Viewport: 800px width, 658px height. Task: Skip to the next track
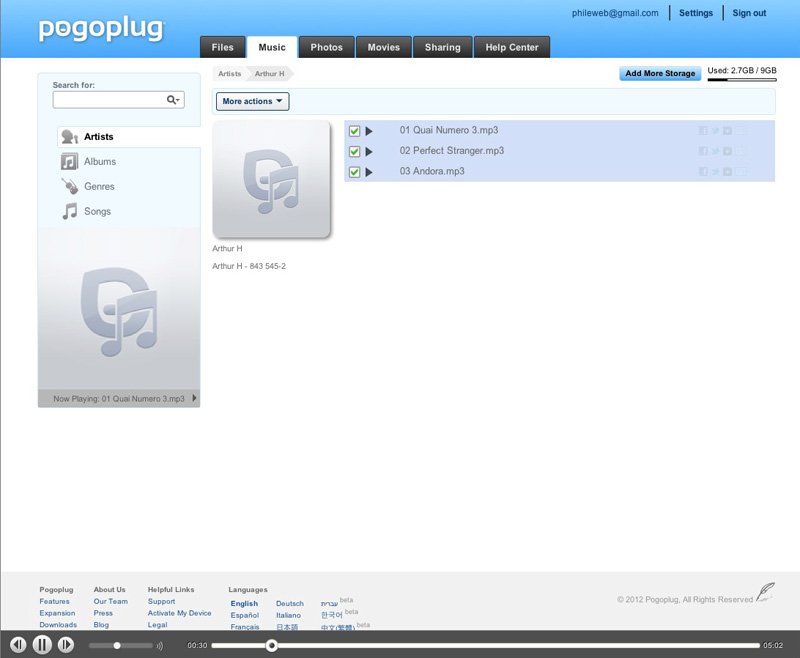(65, 645)
